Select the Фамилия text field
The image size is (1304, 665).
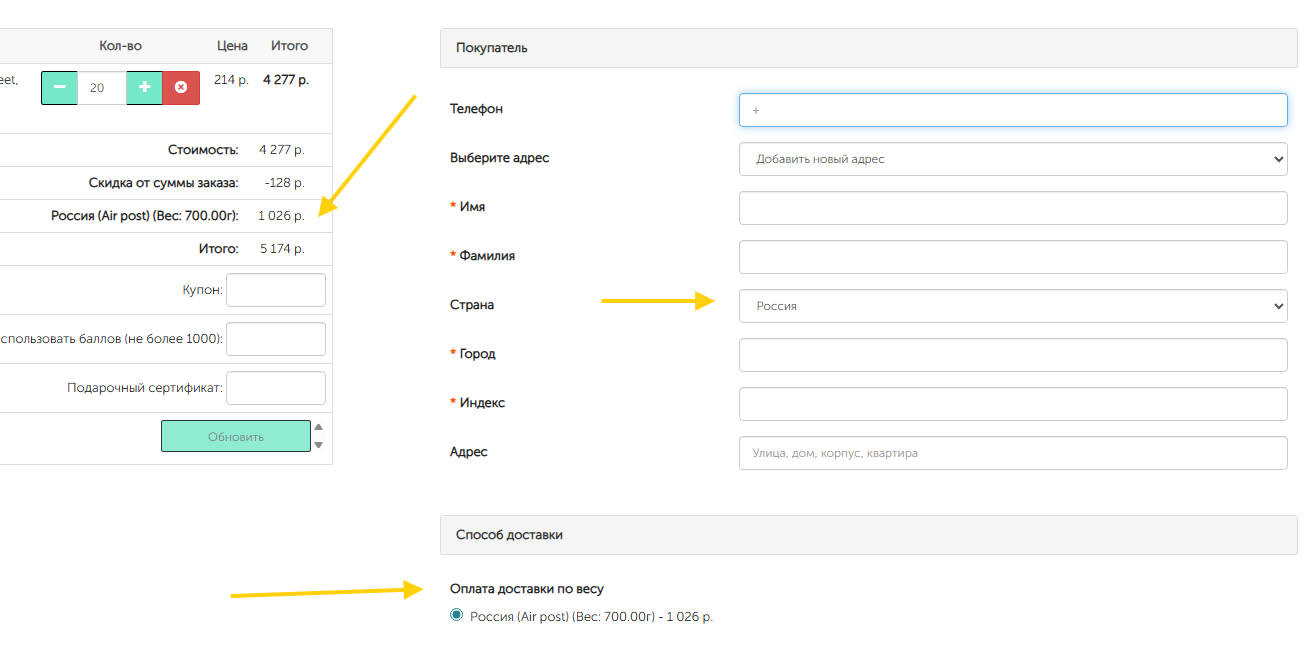pos(1012,257)
